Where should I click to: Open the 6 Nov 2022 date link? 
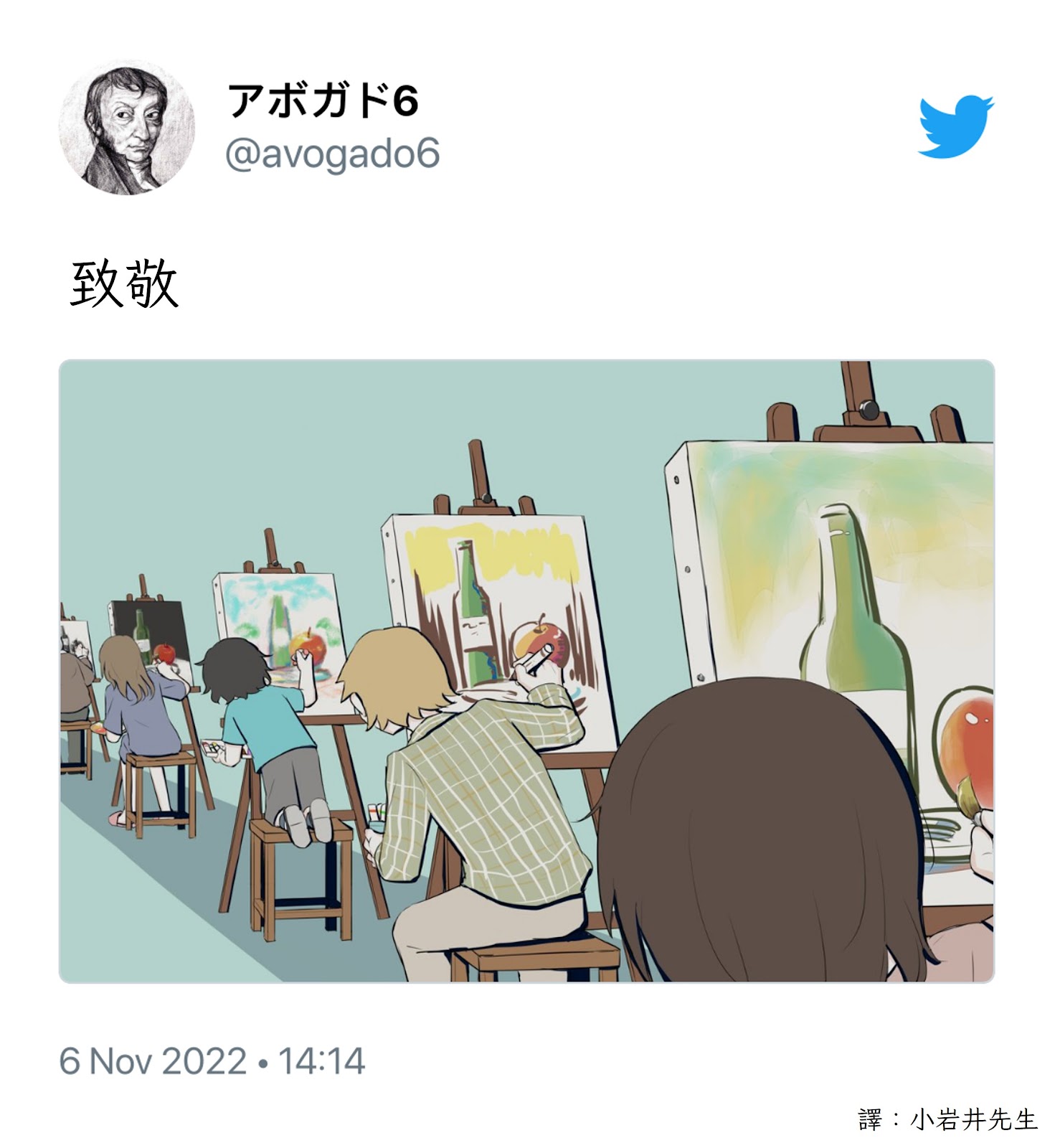tap(153, 1061)
